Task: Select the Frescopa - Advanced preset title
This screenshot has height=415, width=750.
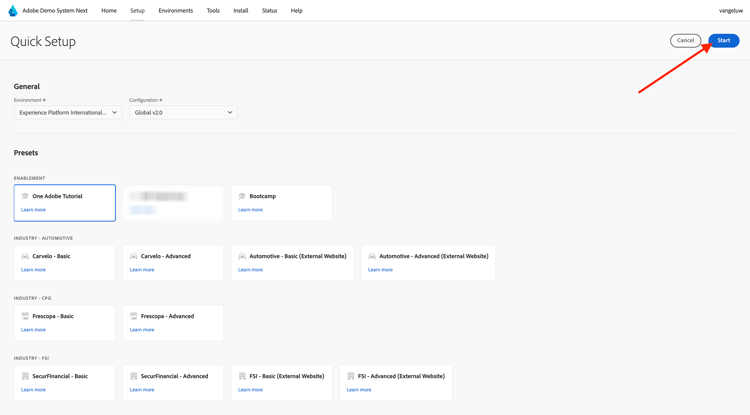Action: tap(167, 316)
